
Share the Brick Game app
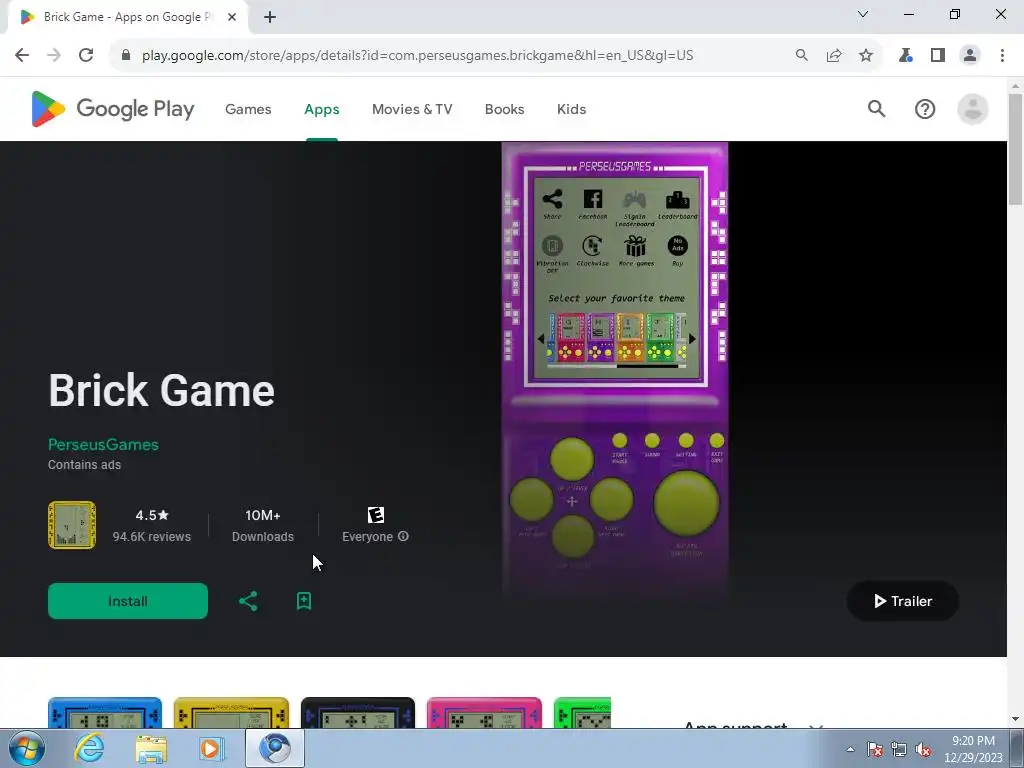pos(248,601)
